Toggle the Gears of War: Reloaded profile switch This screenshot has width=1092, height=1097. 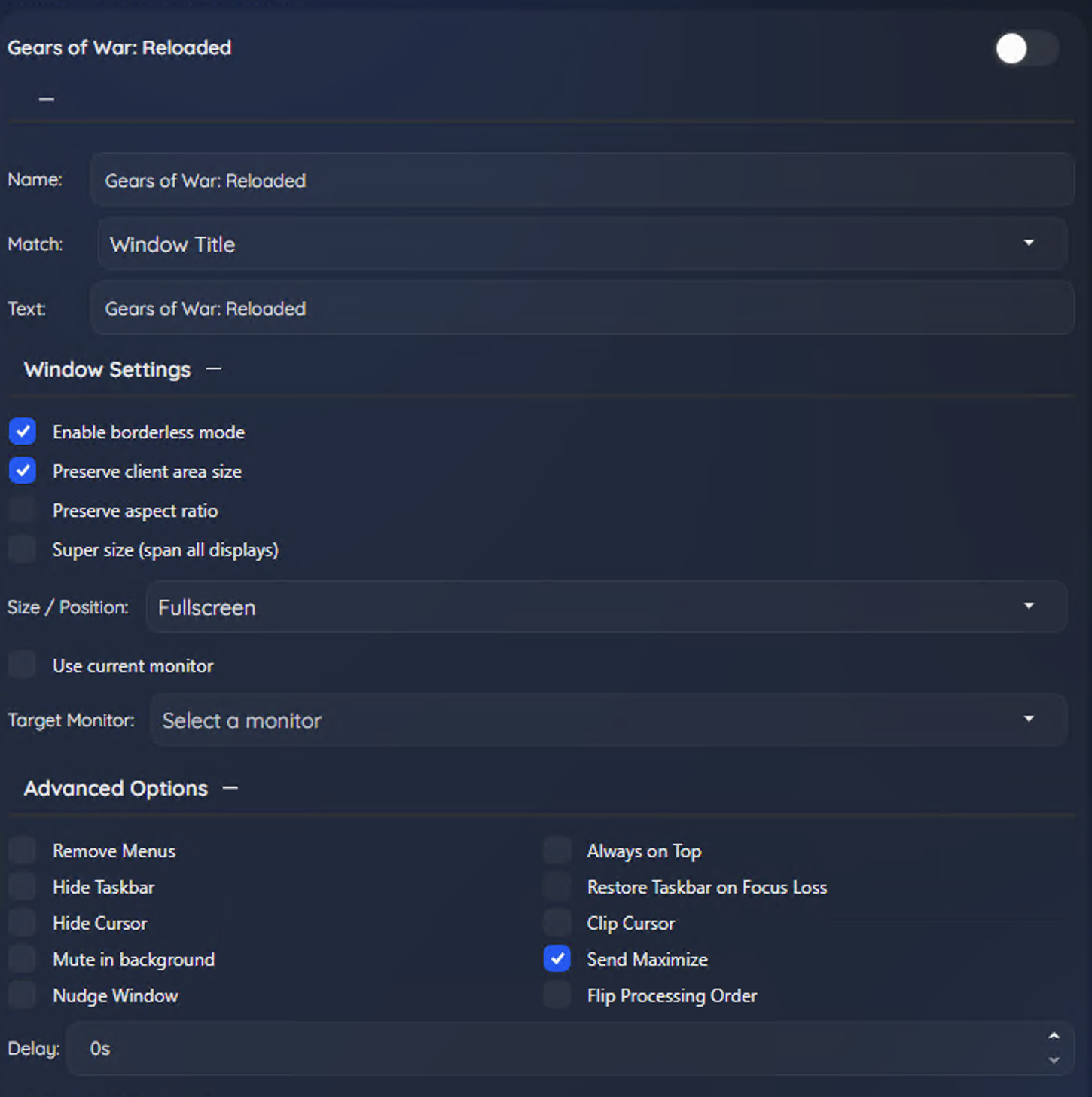[x=1025, y=49]
